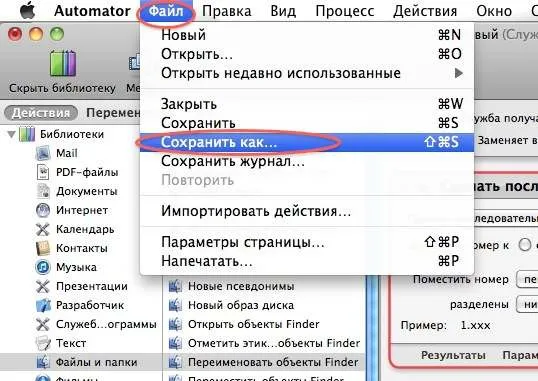Click the Файл menu in menu bar
This screenshot has width=538, height=381.
click(x=166, y=11)
